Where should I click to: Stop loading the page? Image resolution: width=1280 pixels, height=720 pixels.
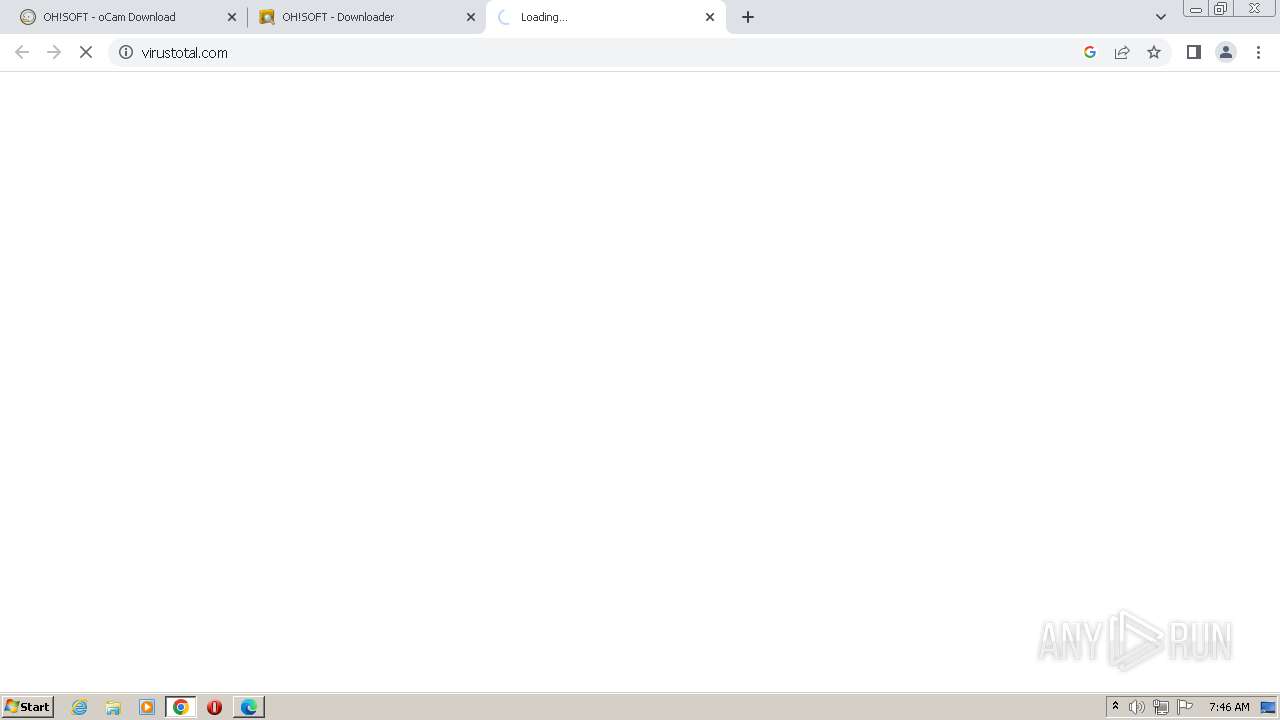(86, 52)
